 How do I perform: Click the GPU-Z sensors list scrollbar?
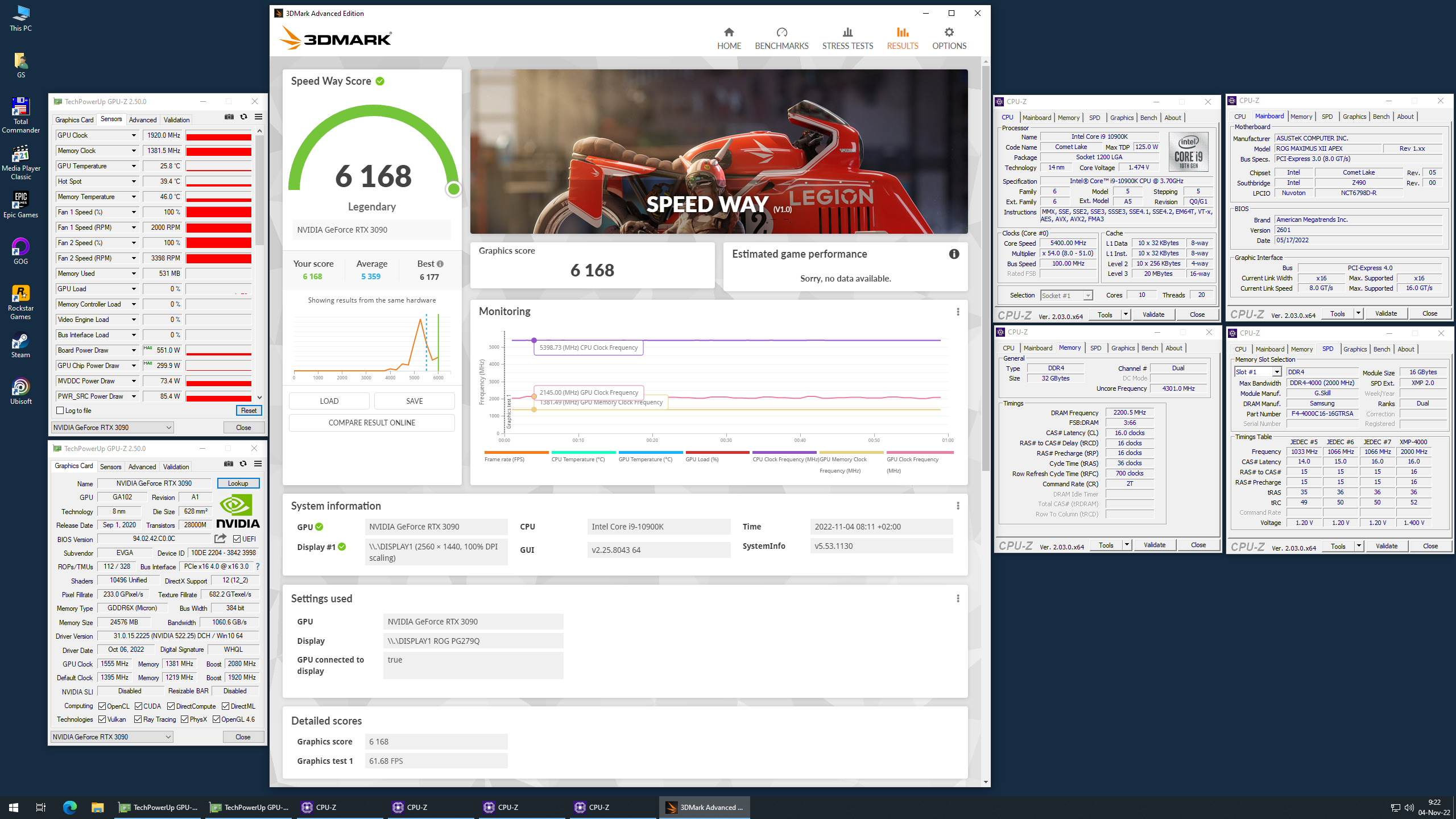pos(259,191)
